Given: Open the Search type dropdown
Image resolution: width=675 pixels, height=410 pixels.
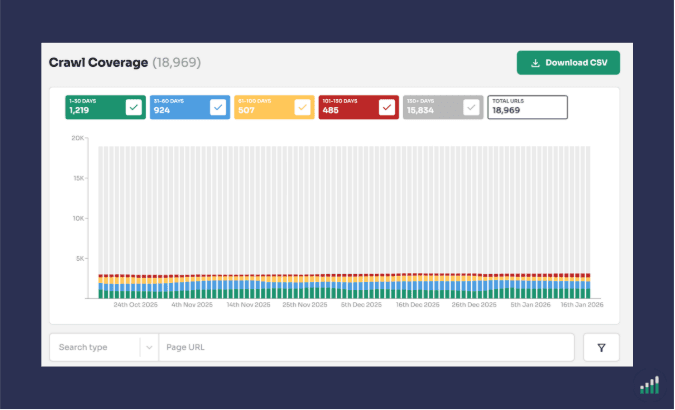Looking at the screenshot, I should [x=96, y=347].
